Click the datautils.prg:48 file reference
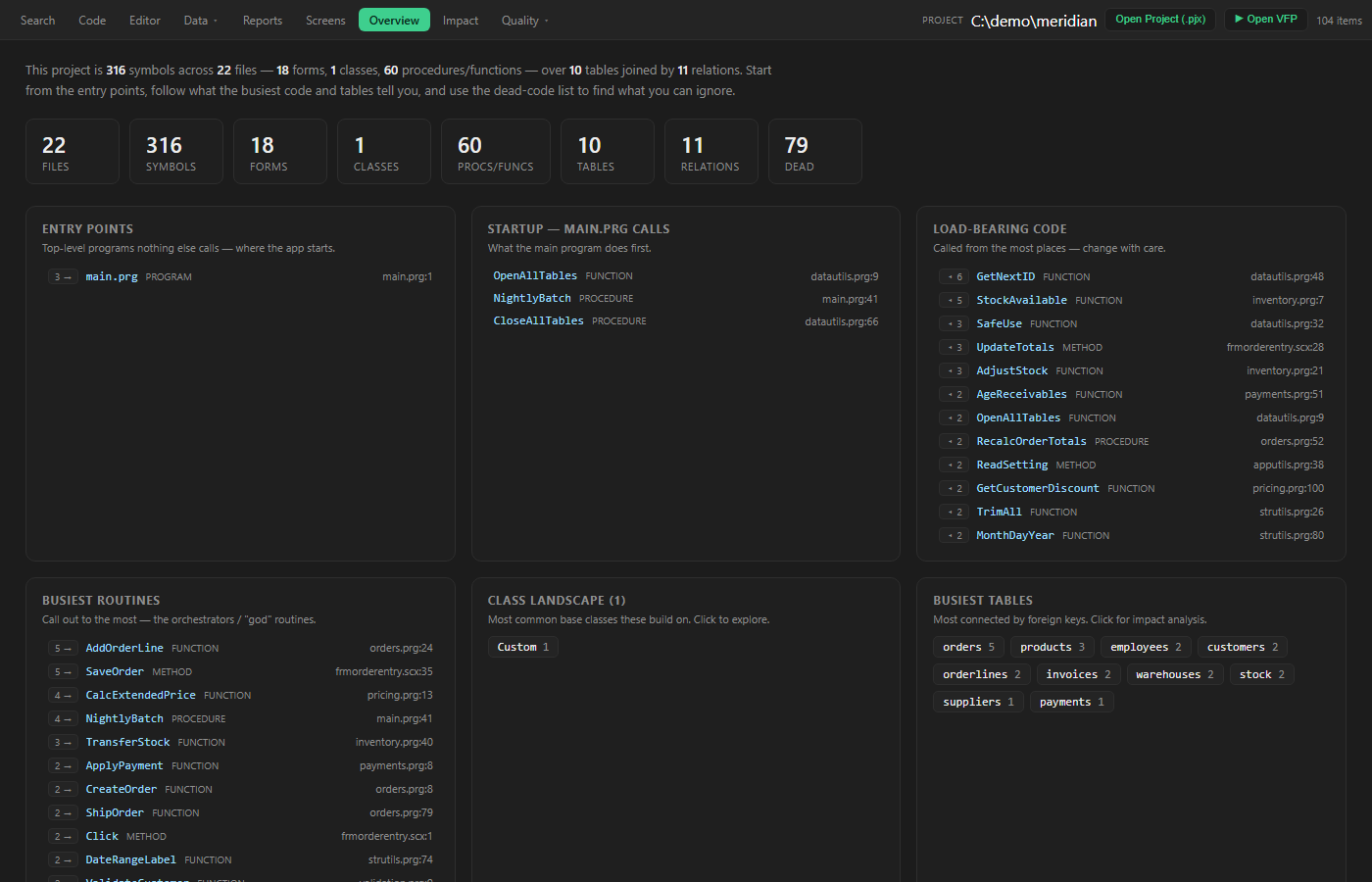The width and height of the screenshot is (1372, 882). [1287, 276]
